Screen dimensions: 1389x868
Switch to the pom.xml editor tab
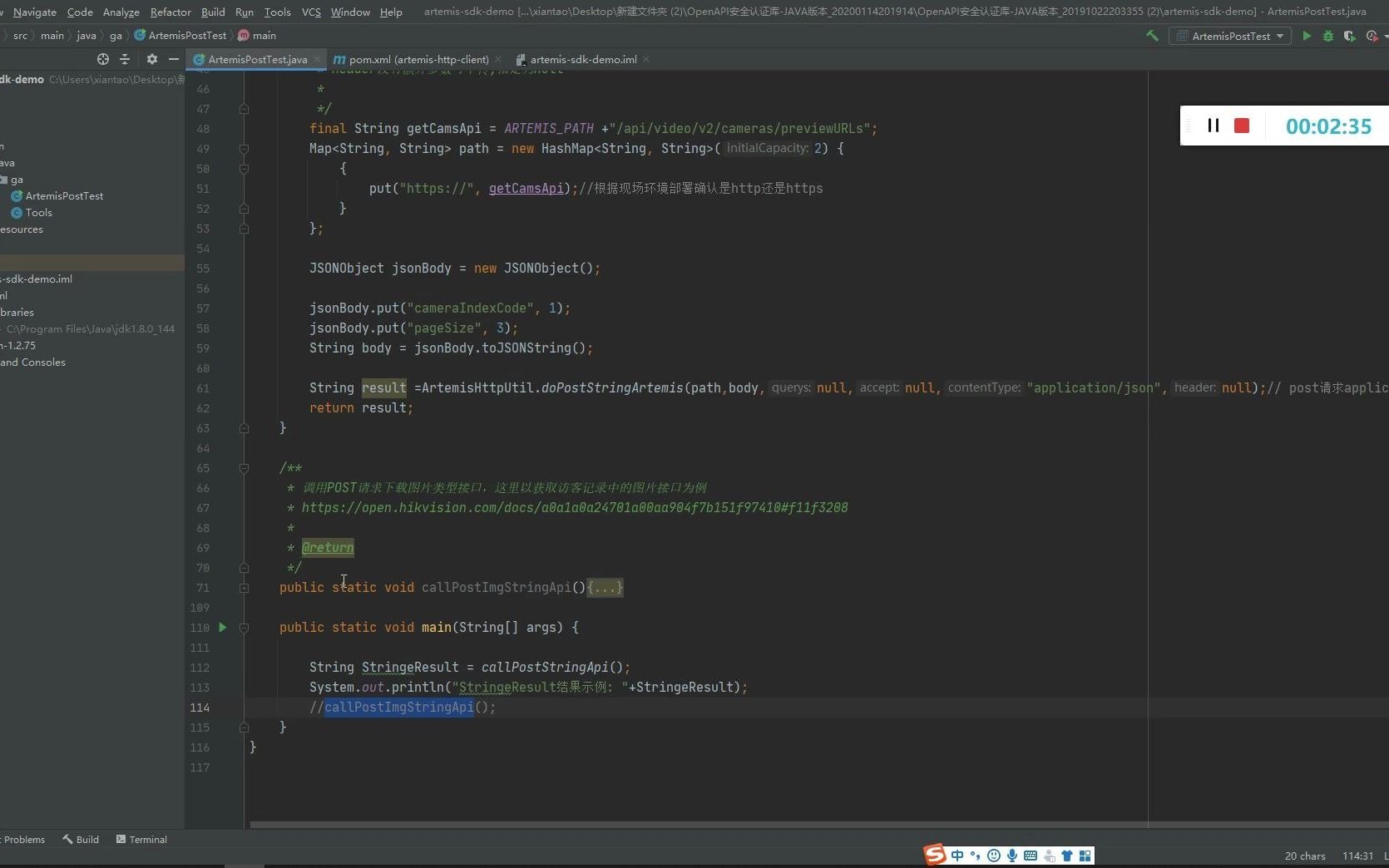(418, 59)
